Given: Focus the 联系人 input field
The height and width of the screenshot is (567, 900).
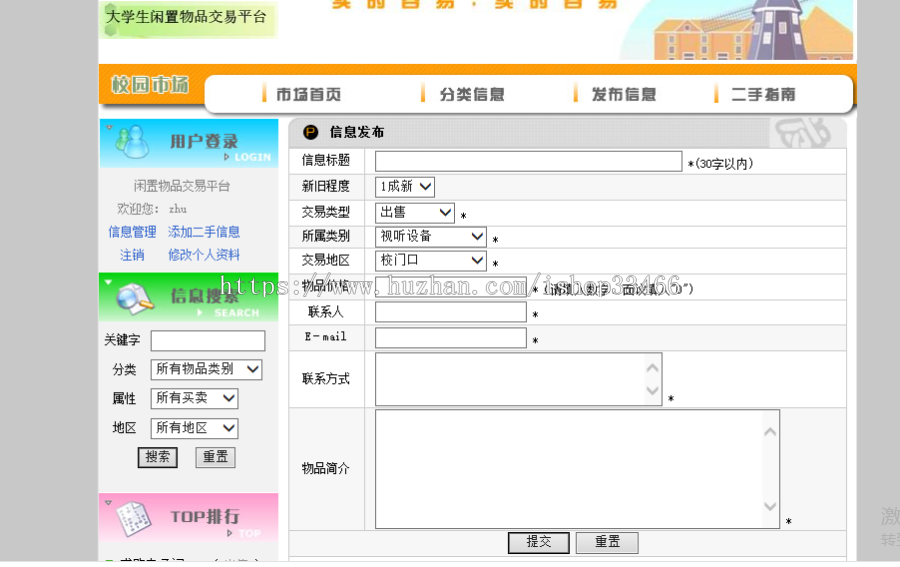Looking at the screenshot, I should coord(451,312).
